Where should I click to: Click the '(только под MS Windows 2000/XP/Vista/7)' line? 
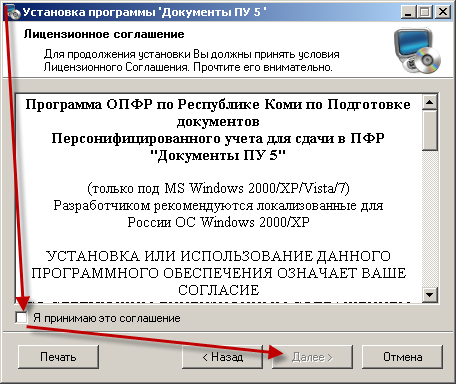[x=218, y=189]
